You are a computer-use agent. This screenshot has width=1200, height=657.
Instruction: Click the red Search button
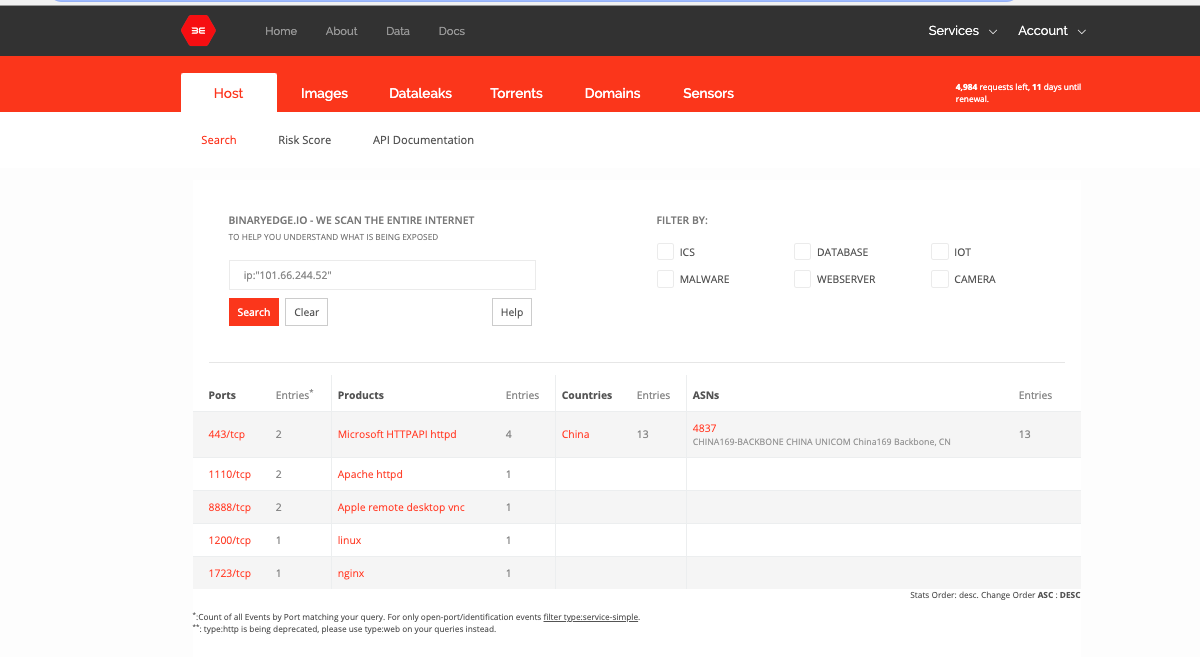tap(254, 312)
